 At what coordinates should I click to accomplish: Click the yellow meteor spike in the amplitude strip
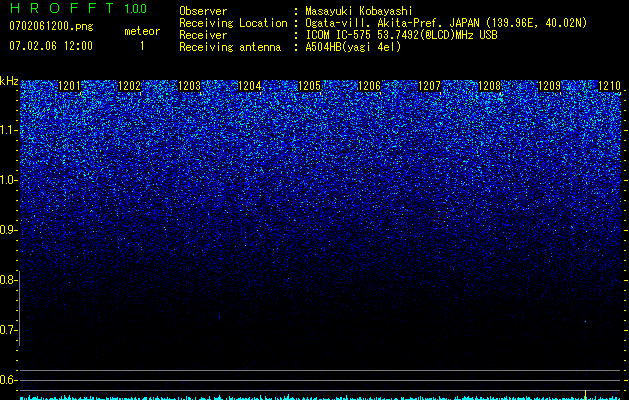(x=586, y=395)
